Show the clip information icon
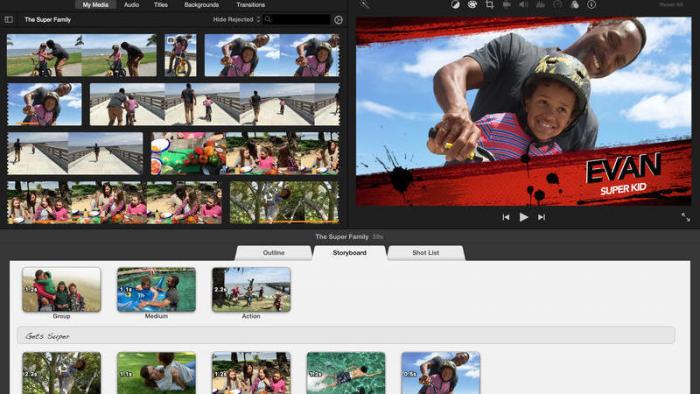Viewport: 700px width, 394px height. click(592, 4)
